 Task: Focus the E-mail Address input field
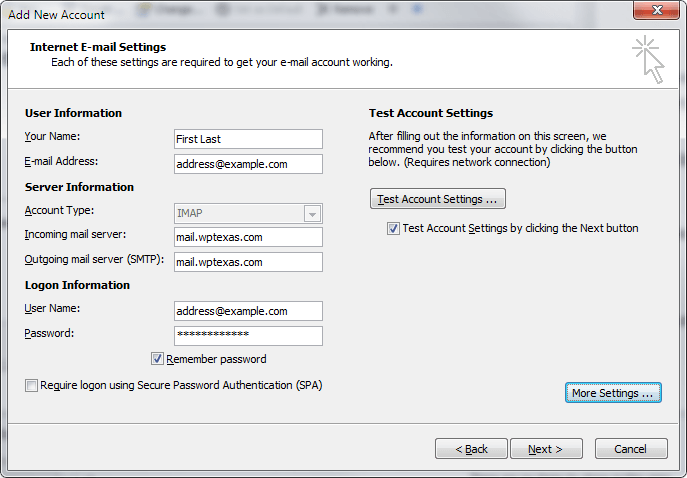tap(248, 164)
